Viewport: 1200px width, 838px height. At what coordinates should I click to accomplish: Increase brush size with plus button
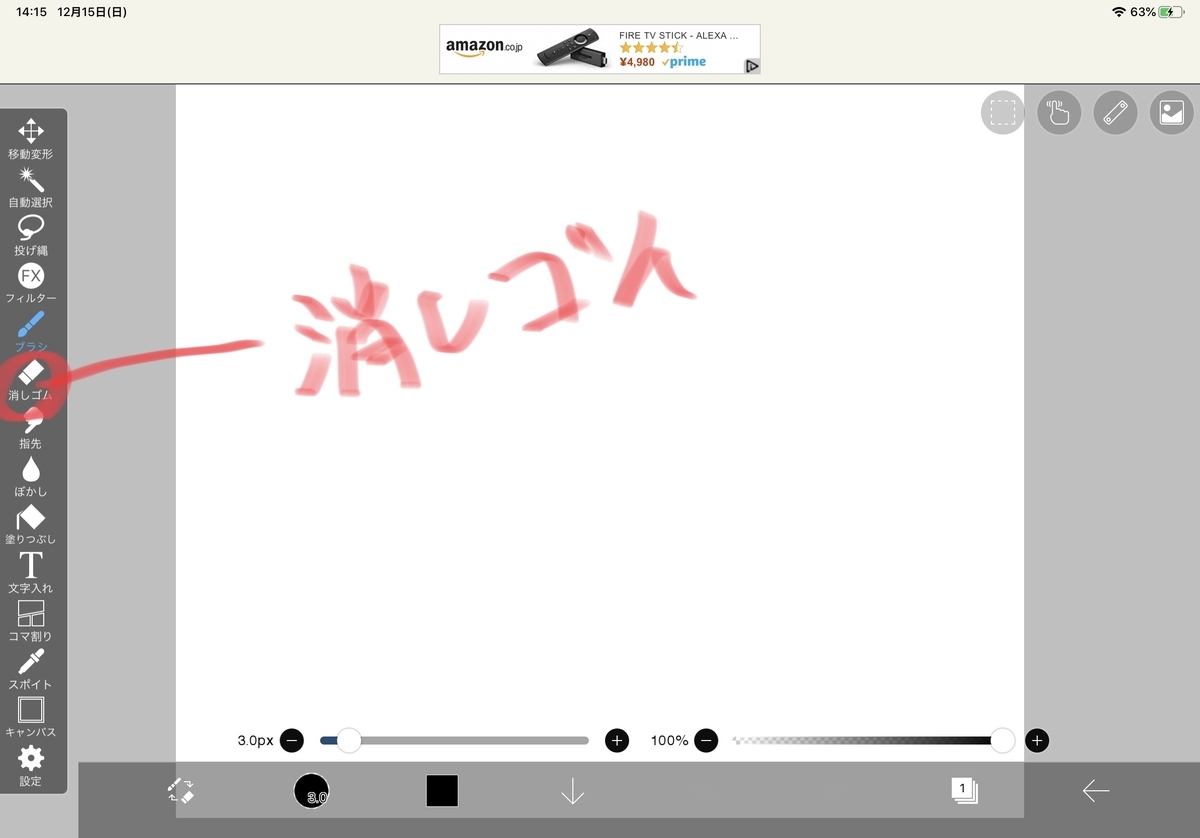[x=617, y=740]
